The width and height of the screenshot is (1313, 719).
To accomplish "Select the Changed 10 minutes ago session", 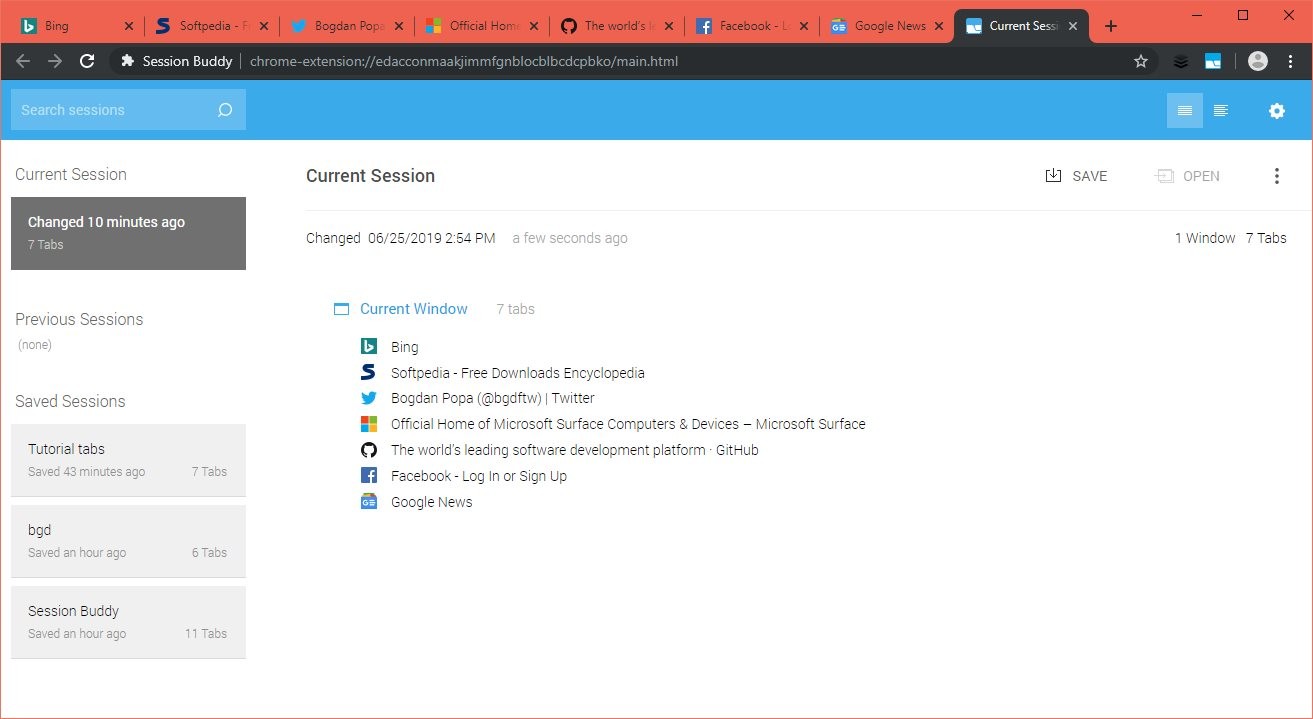I will (128, 233).
